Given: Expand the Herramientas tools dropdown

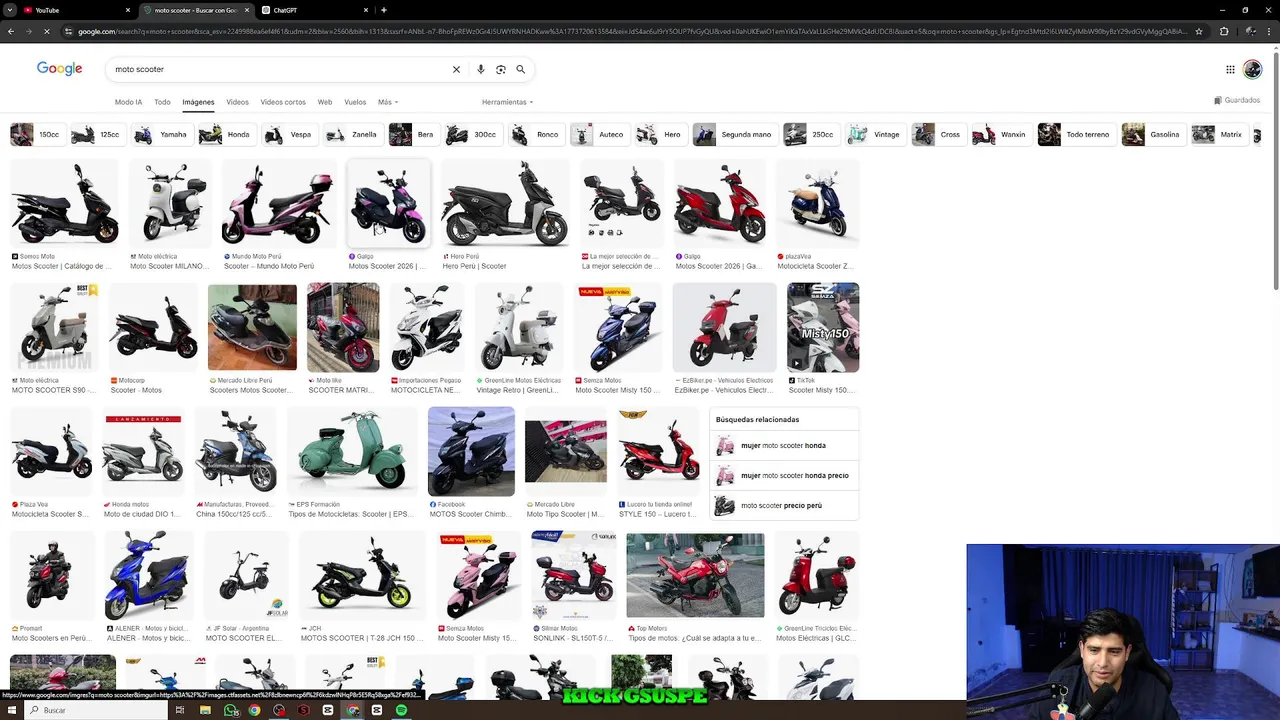Looking at the screenshot, I should coord(507,102).
